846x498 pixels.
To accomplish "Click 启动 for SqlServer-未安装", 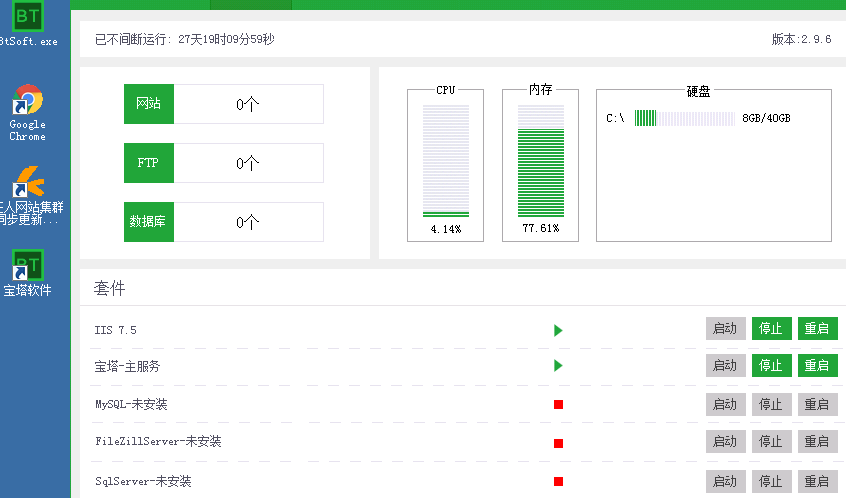I will tap(726, 481).
